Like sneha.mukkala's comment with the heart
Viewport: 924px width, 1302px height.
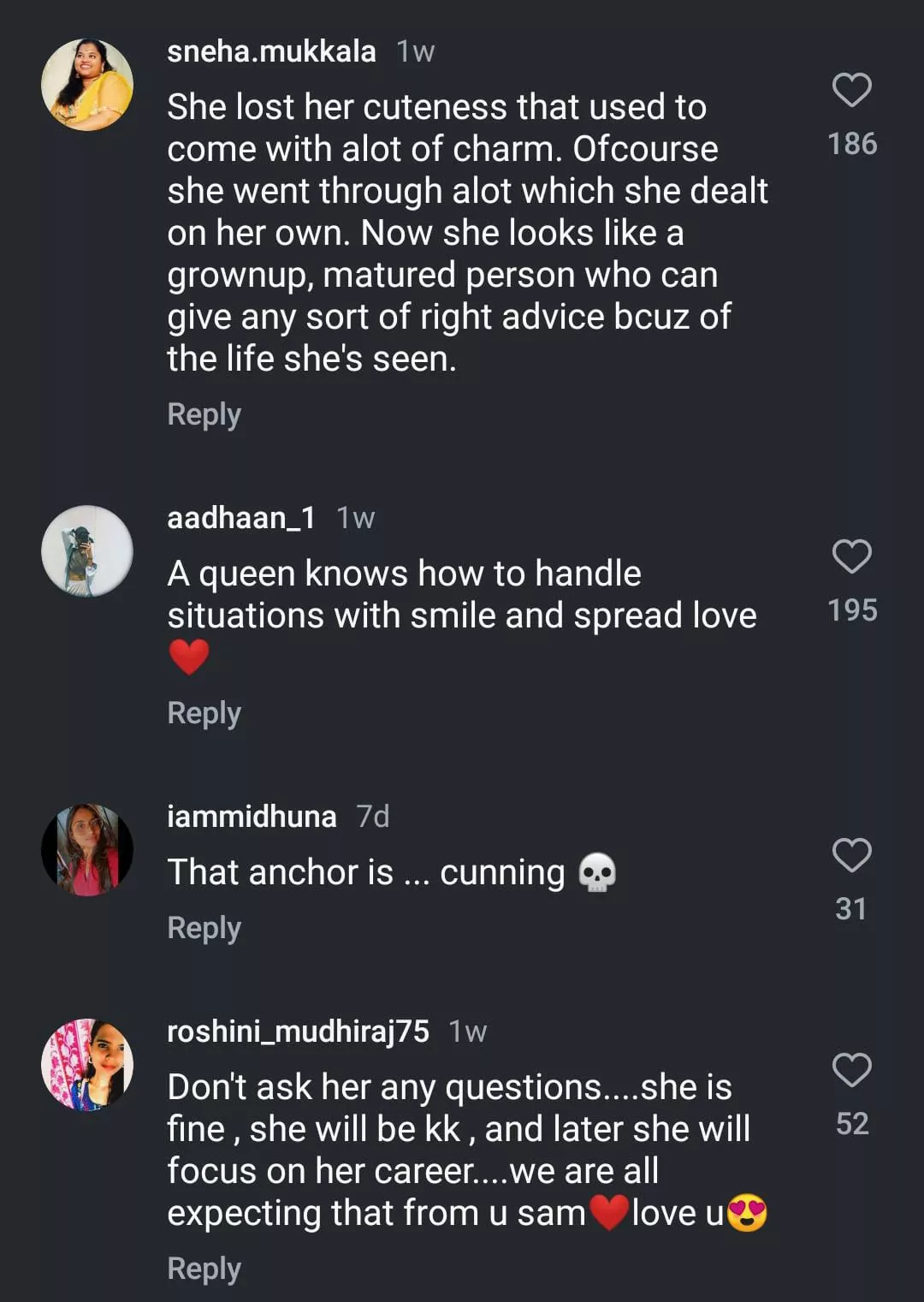(x=851, y=90)
